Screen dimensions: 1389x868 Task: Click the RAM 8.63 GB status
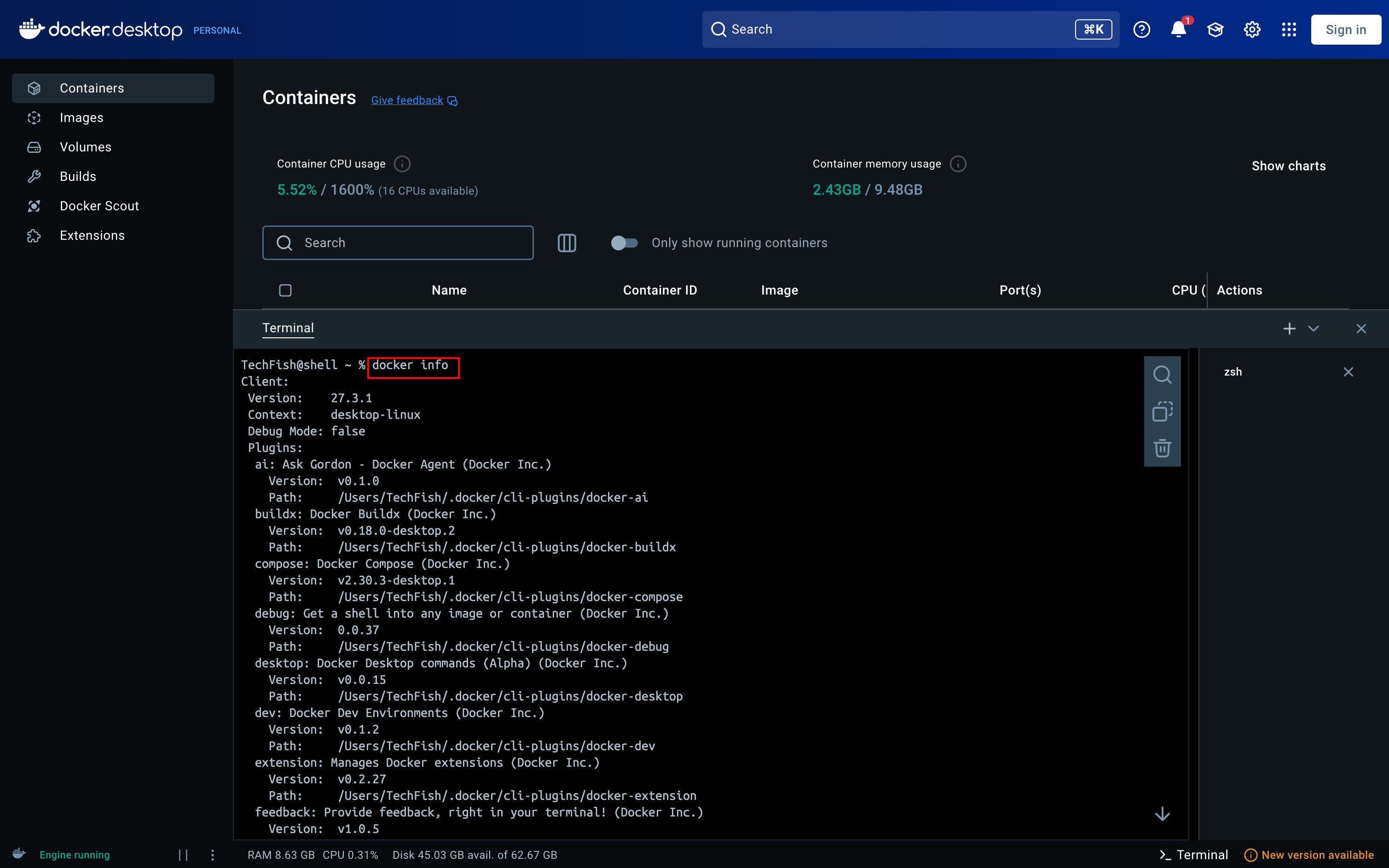tap(281, 855)
